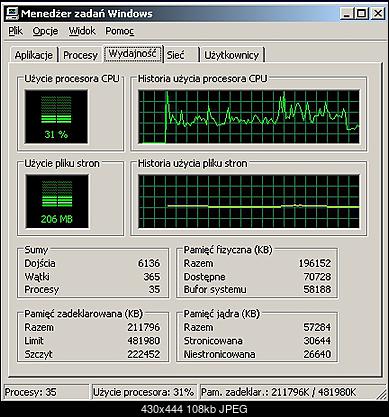This screenshot has width=389, height=417.
Task: Open the Widok menu
Action: (x=82, y=31)
